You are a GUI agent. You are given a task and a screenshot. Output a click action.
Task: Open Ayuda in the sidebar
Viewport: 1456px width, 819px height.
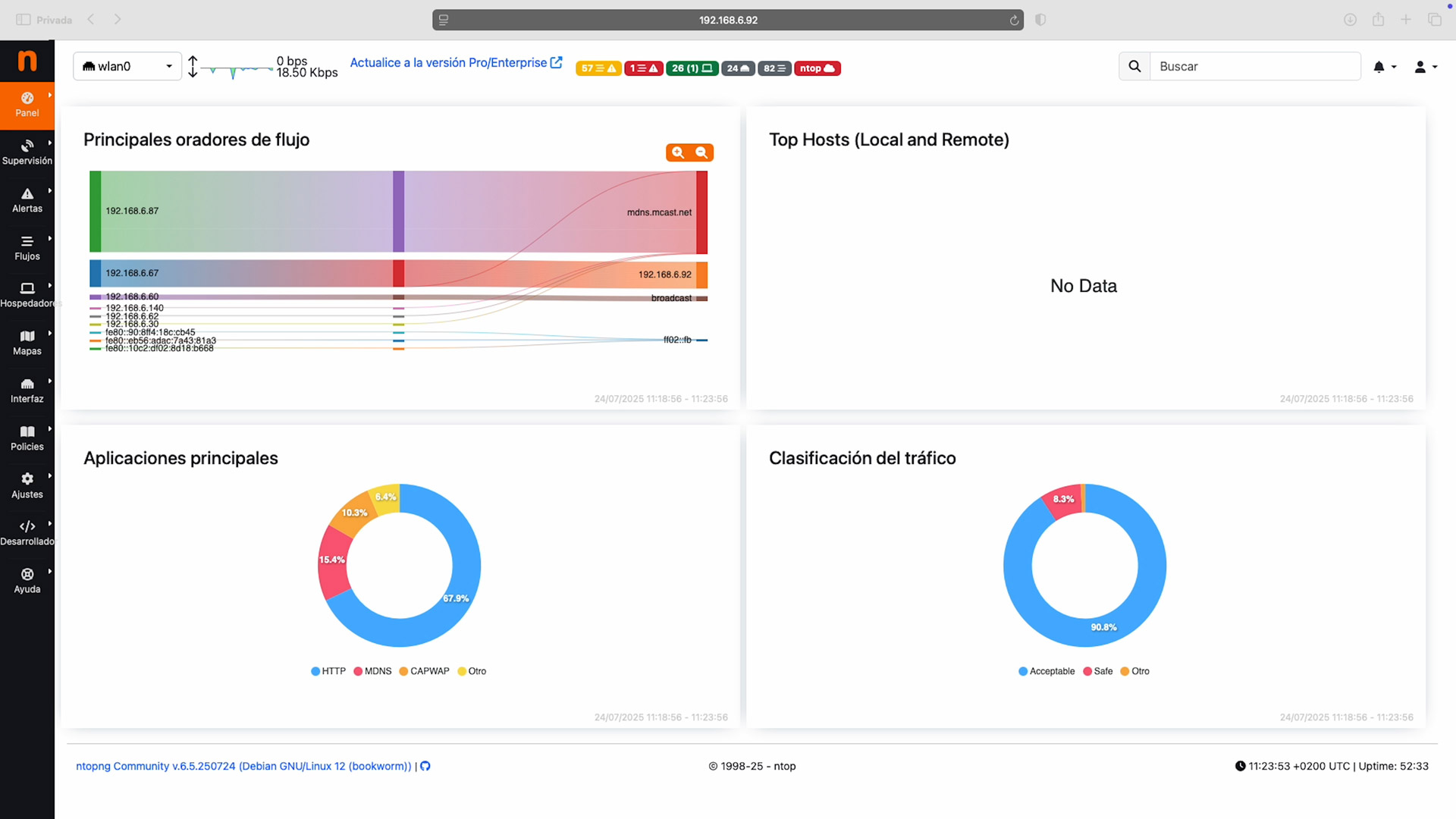point(27,581)
